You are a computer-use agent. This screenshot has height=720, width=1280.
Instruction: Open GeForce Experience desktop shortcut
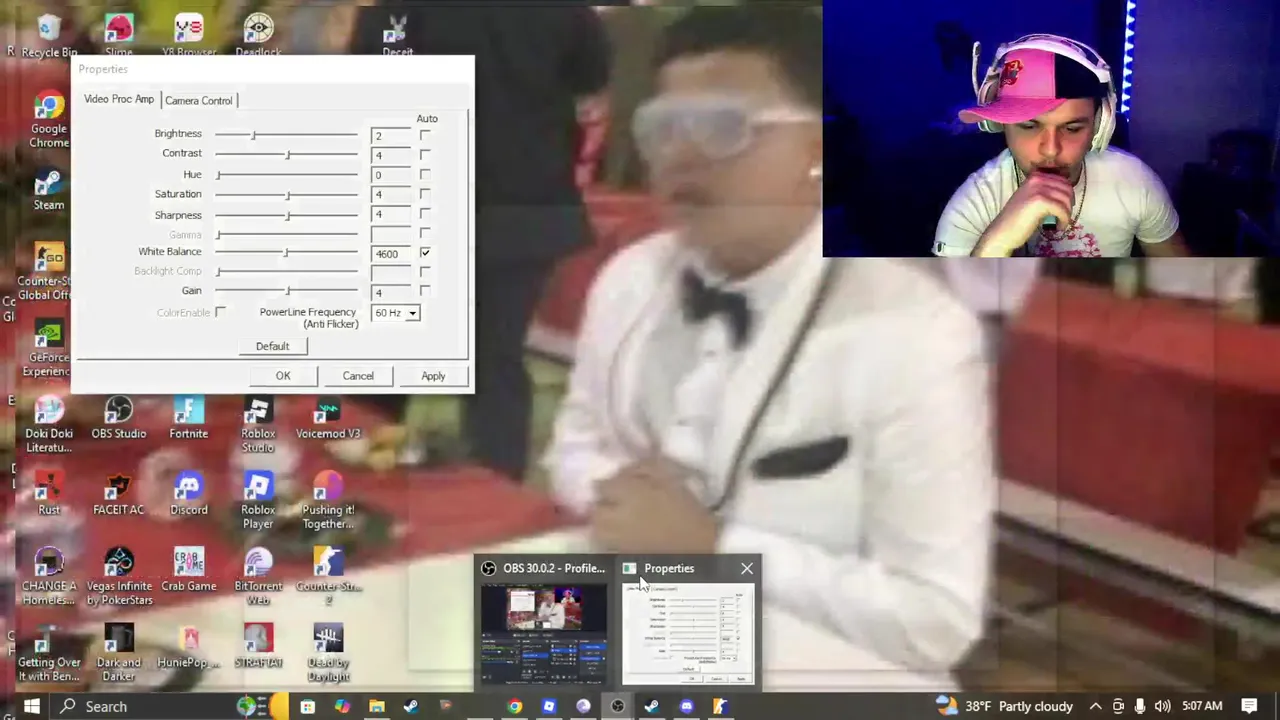(x=49, y=348)
